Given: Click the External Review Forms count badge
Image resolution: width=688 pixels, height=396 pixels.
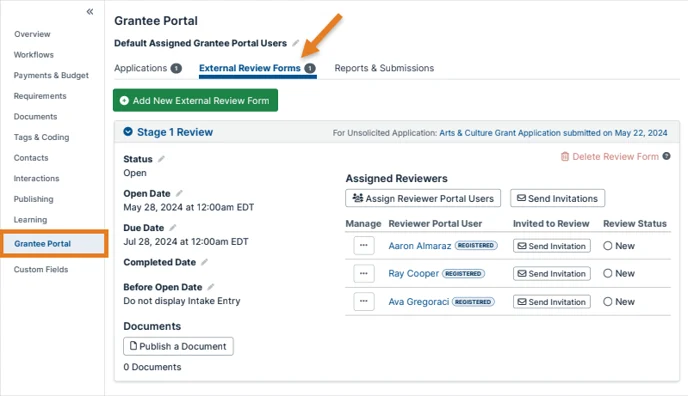Looking at the screenshot, I should 310,68.
